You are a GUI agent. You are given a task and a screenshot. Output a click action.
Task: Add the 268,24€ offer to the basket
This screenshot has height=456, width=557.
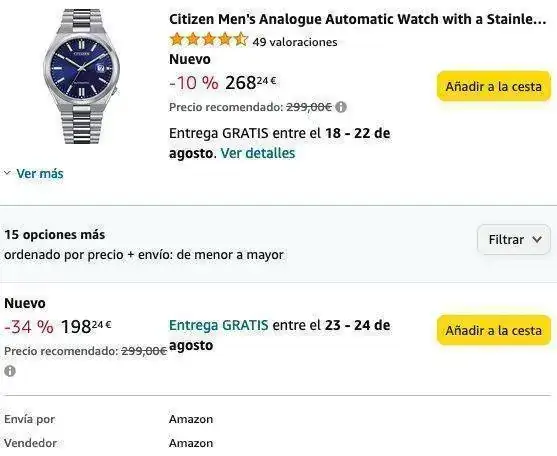pyautogui.click(x=494, y=86)
